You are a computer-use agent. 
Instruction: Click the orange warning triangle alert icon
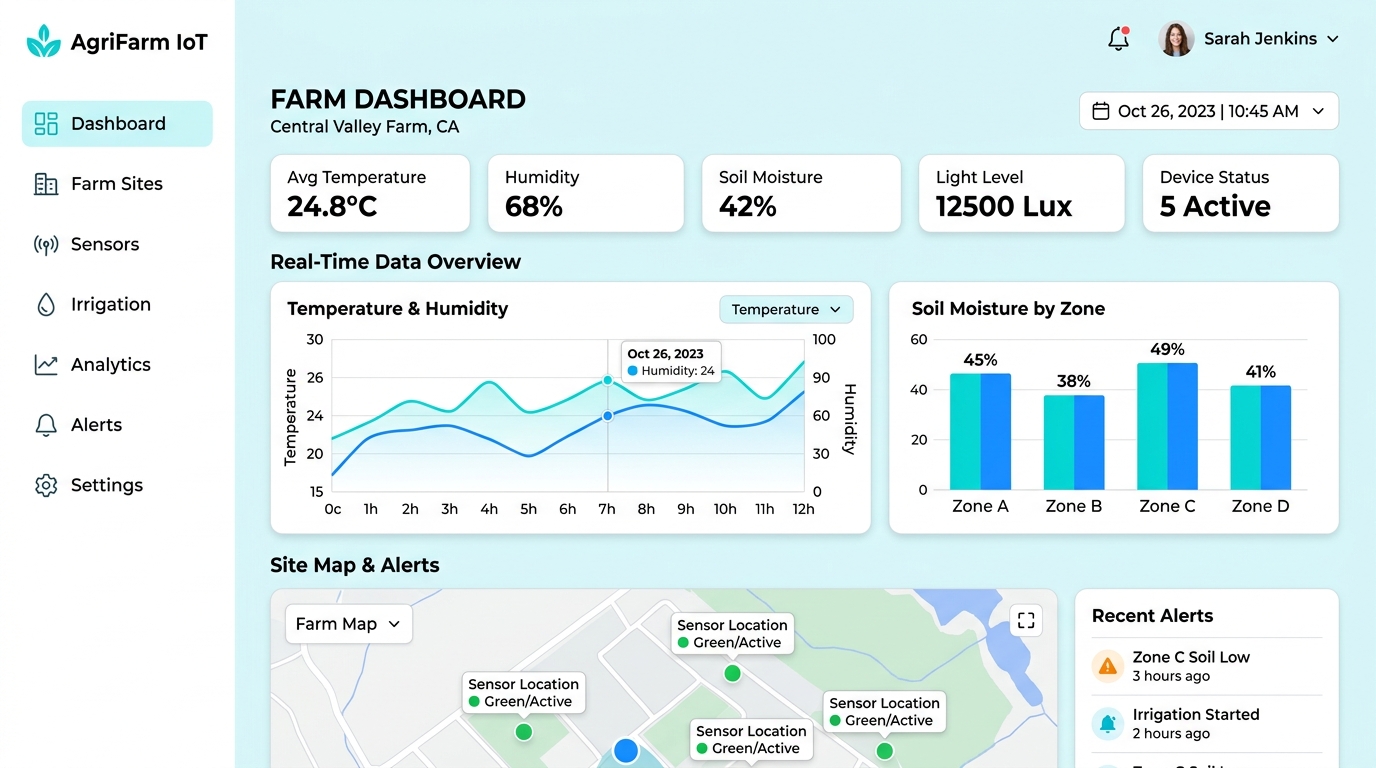click(1107, 666)
